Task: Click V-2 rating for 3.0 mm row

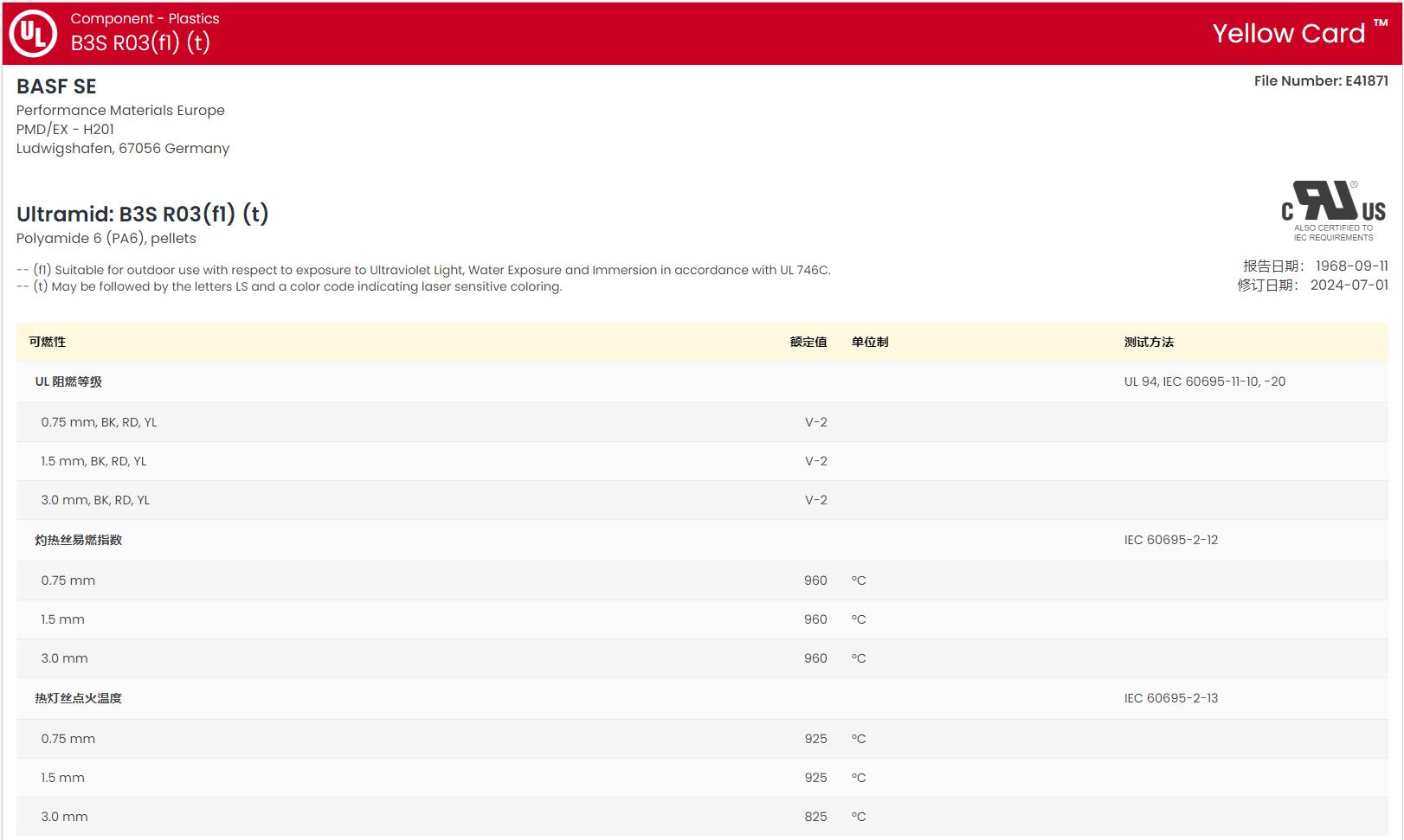Action: [x=816, y=500]
